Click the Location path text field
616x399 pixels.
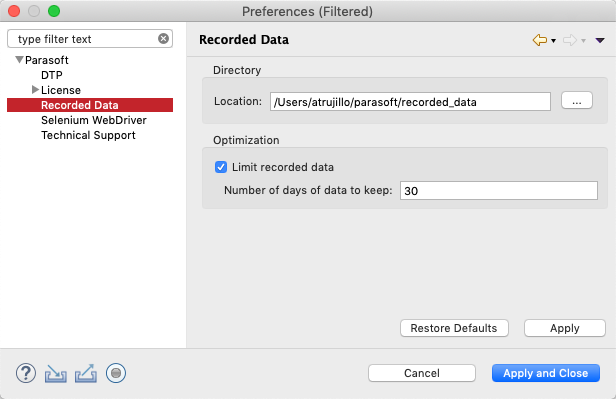point(410,102)
